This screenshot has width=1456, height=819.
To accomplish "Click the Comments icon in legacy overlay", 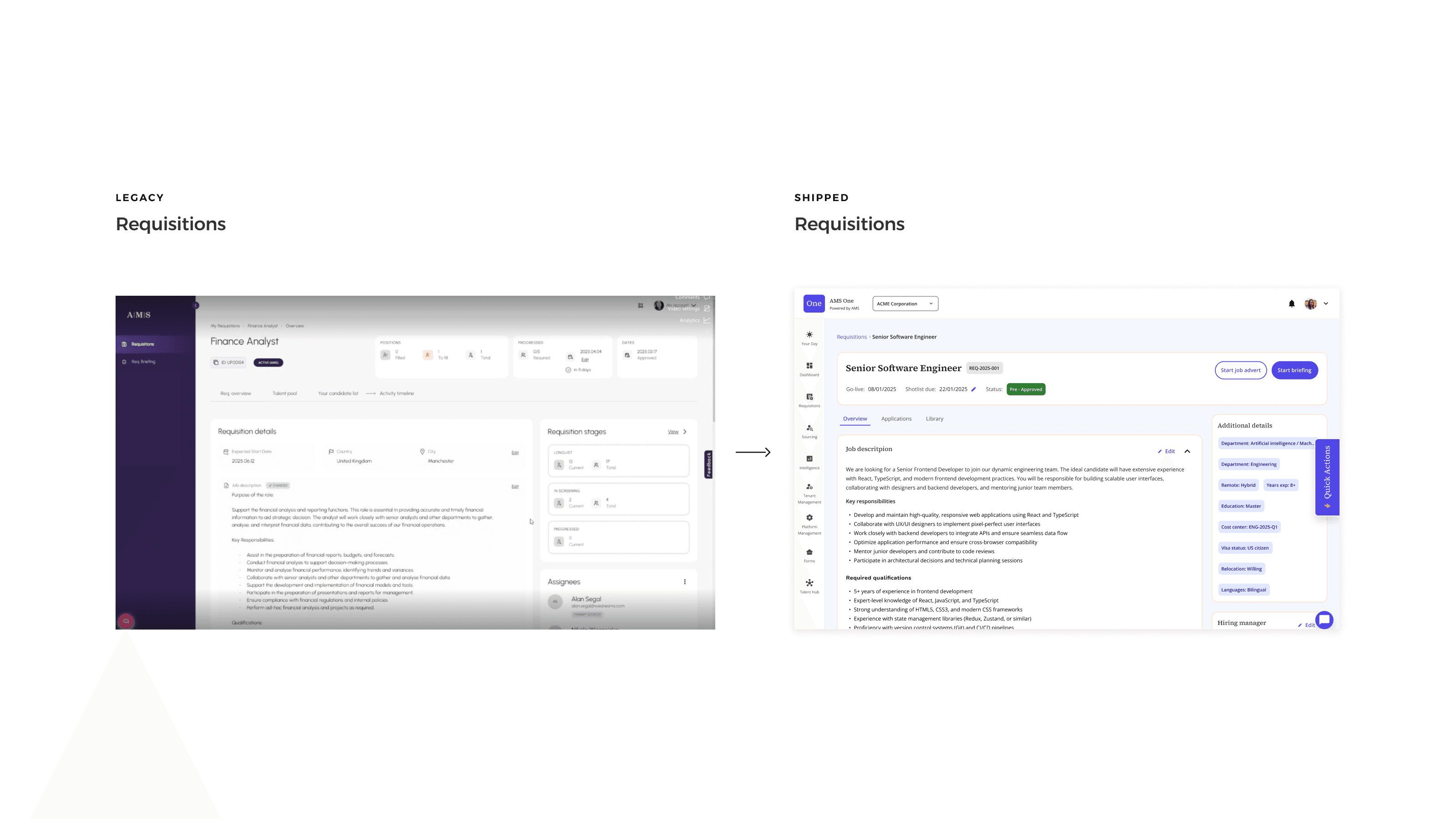I will (x=707, y=297).
